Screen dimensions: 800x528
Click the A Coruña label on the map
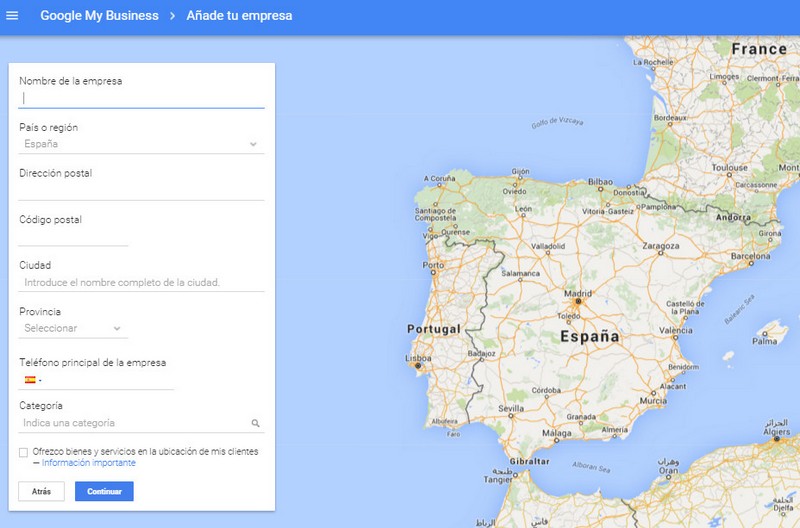[439, 179]
